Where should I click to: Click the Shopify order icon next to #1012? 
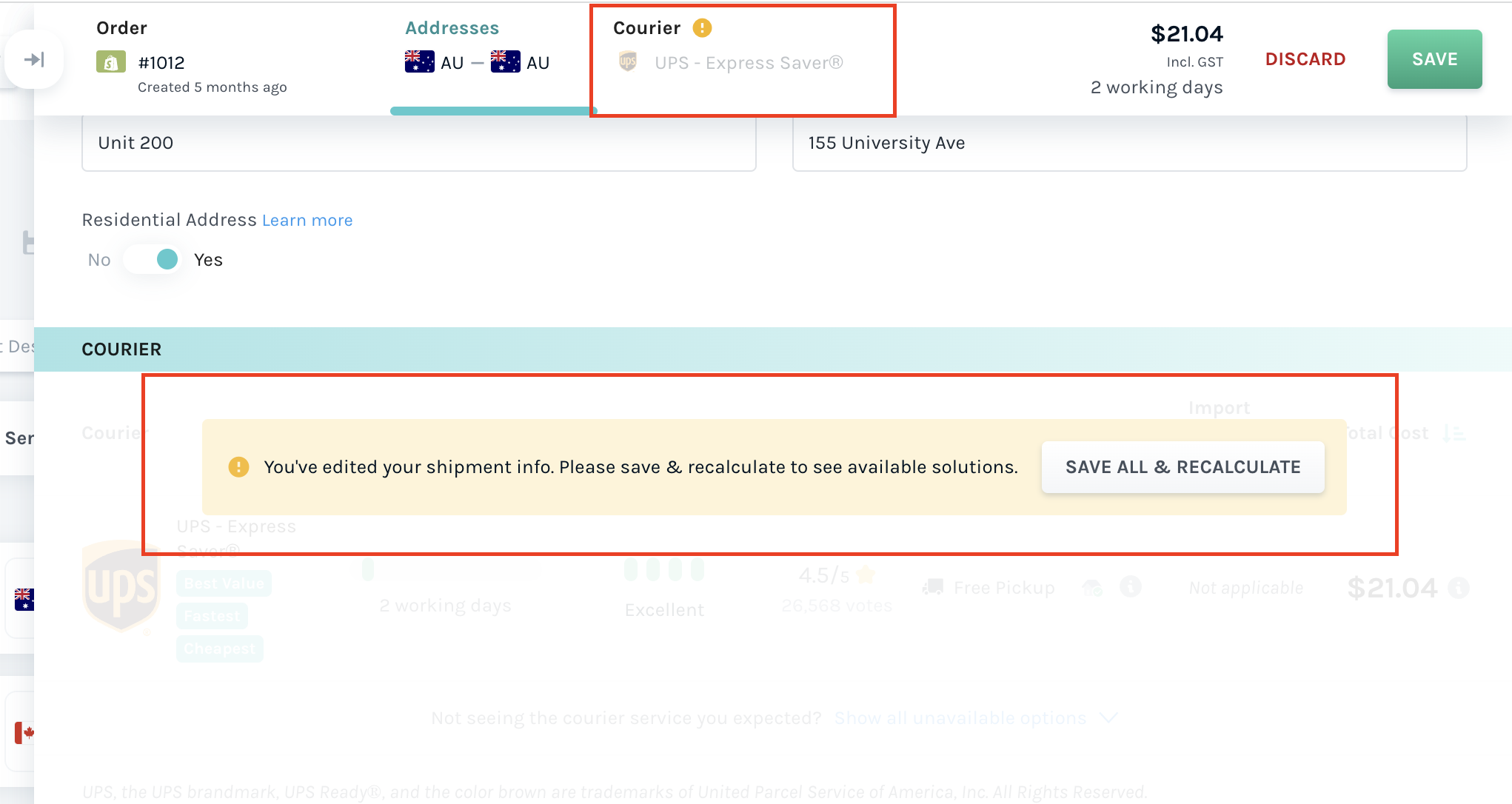(111, 62)
